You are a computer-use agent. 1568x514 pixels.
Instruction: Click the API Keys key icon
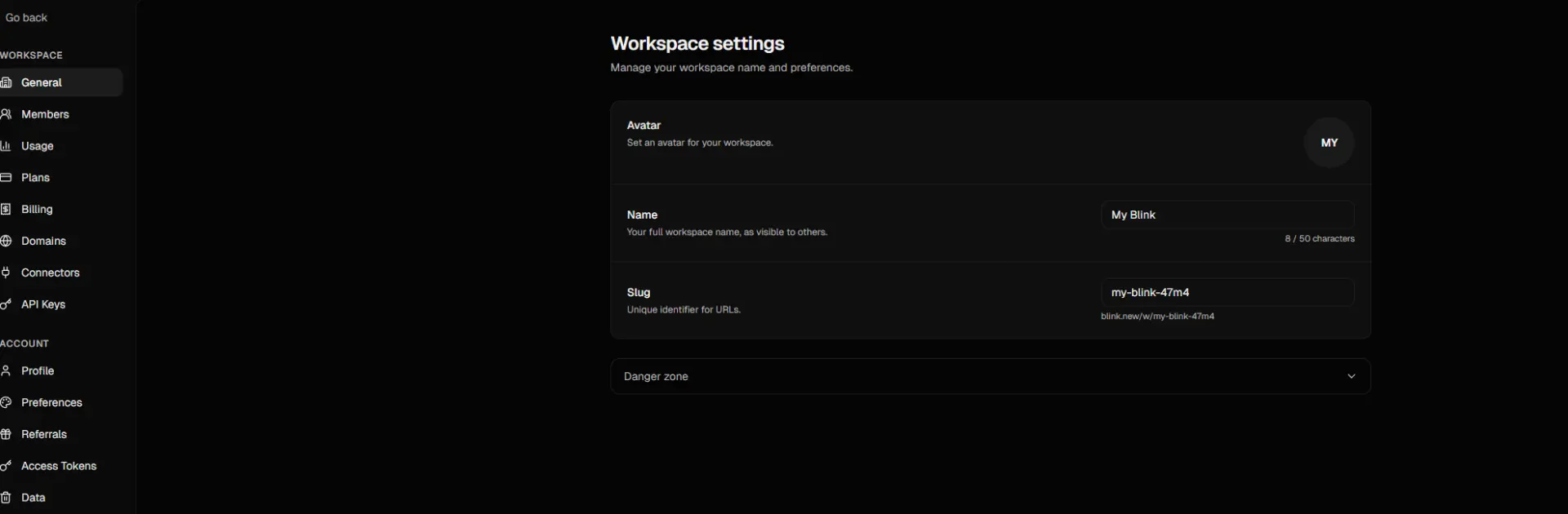click(x=5, y=304)
